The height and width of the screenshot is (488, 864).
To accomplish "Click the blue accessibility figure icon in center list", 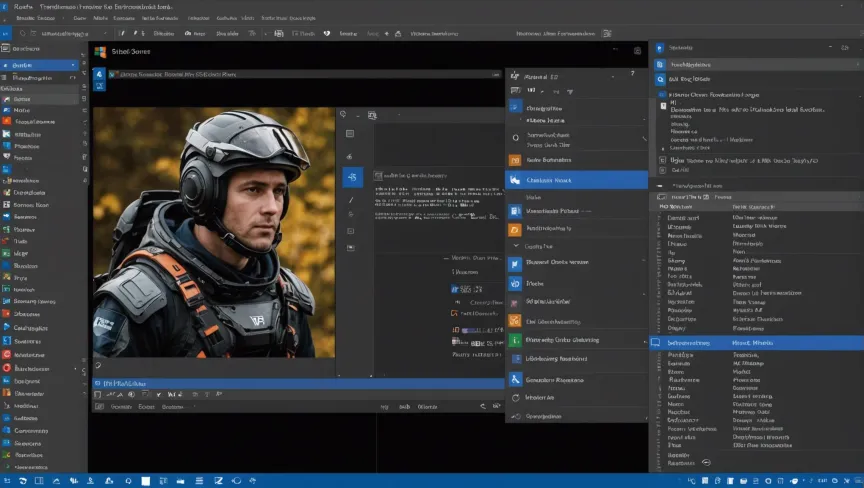I will [515, 379].
